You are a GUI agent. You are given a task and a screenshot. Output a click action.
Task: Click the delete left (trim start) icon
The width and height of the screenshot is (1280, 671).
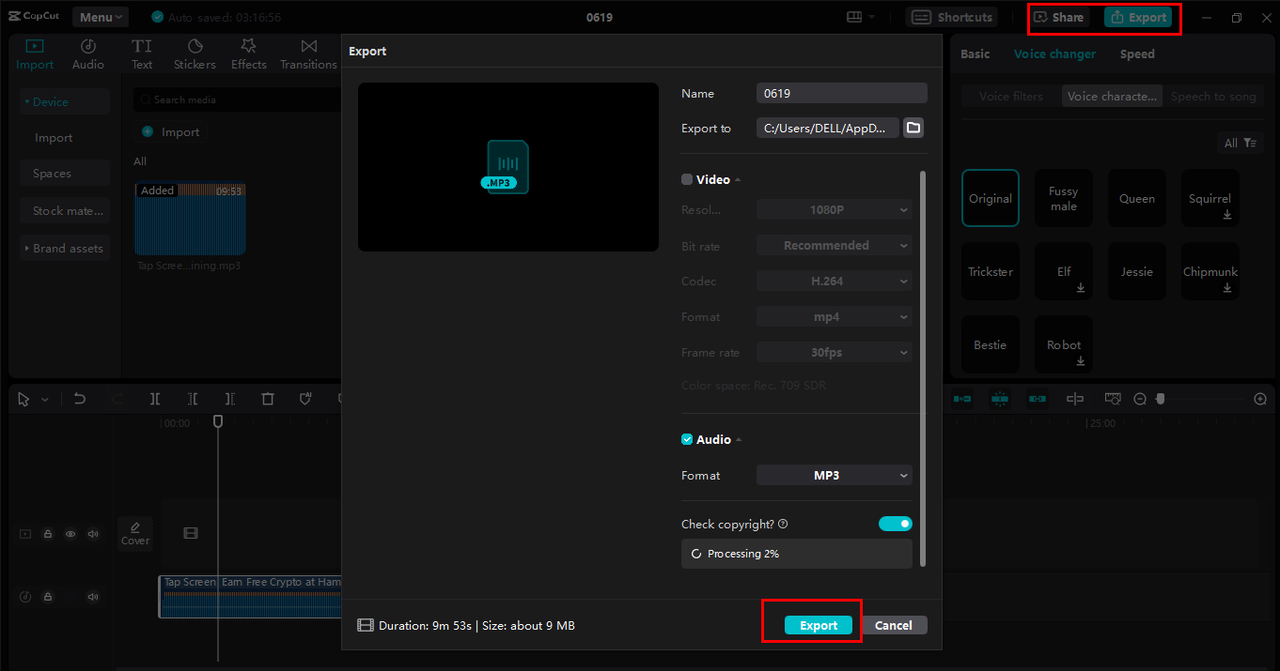coord(193,399)
